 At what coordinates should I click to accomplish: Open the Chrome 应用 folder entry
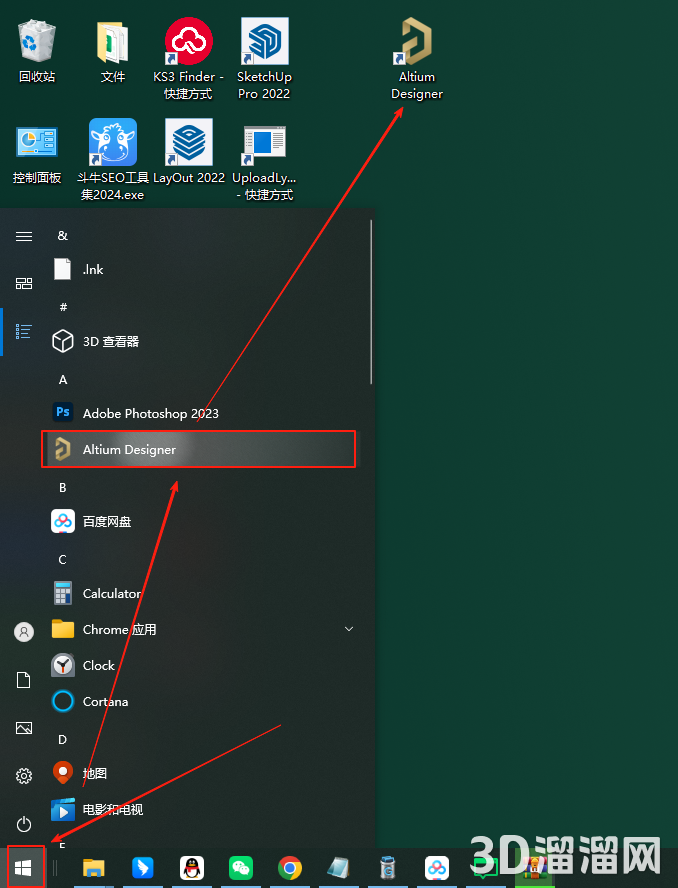click(201, 629)
